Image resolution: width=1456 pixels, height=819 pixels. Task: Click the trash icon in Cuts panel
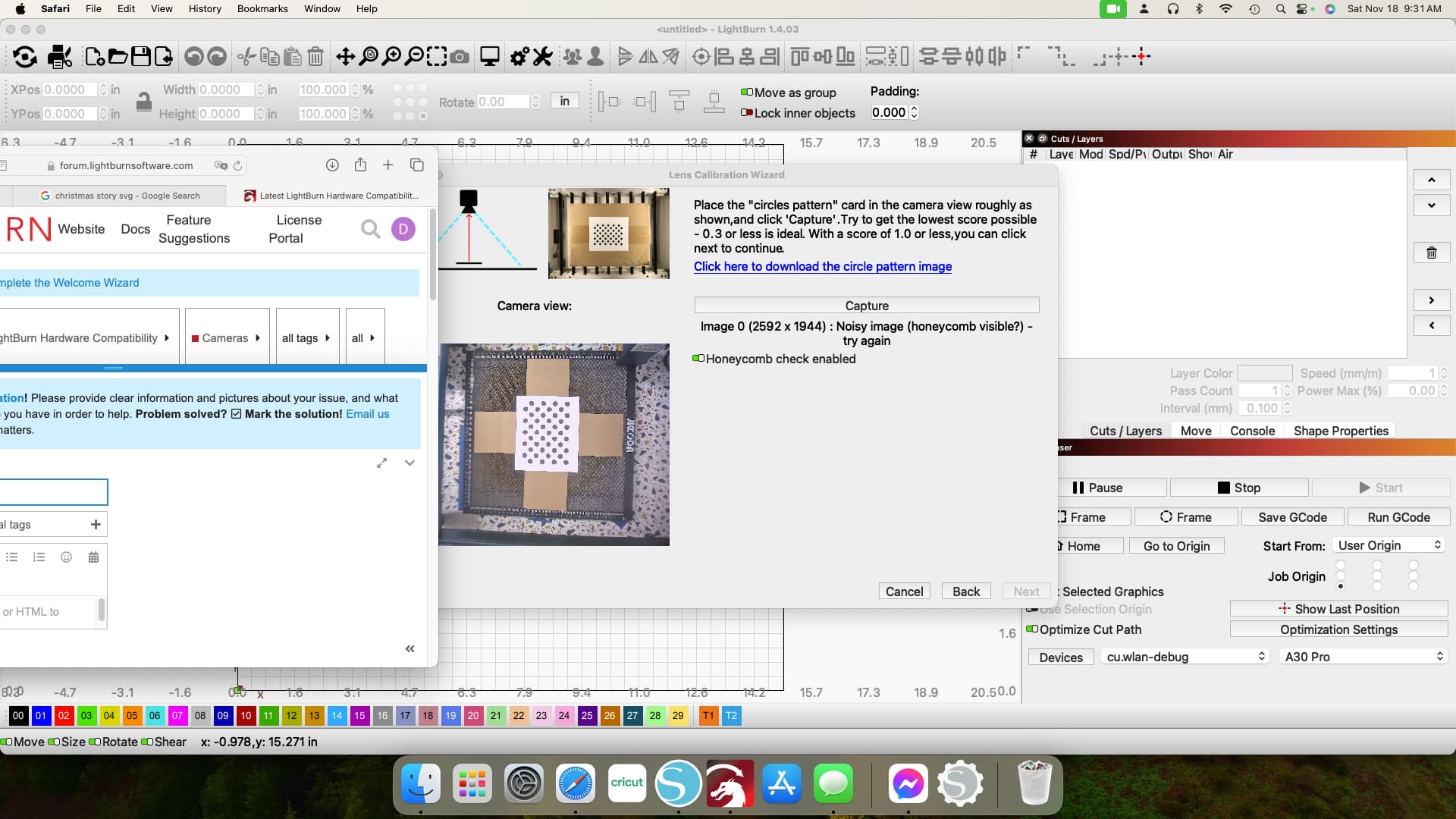1431,253
